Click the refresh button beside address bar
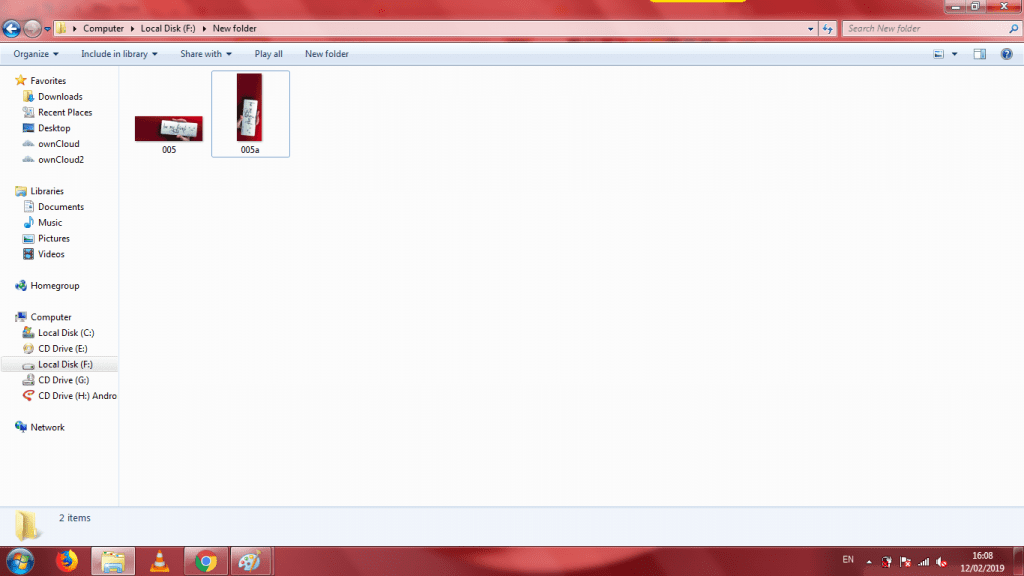The image size is (1024, 576). [828, 29]
